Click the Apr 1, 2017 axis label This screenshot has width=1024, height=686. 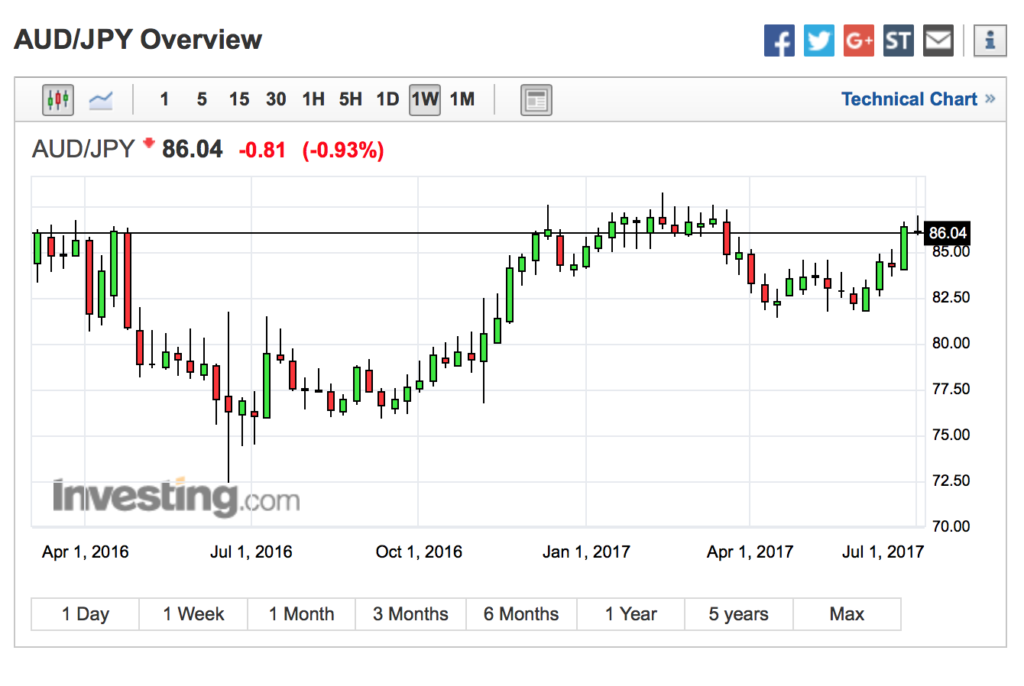(750, 552)
